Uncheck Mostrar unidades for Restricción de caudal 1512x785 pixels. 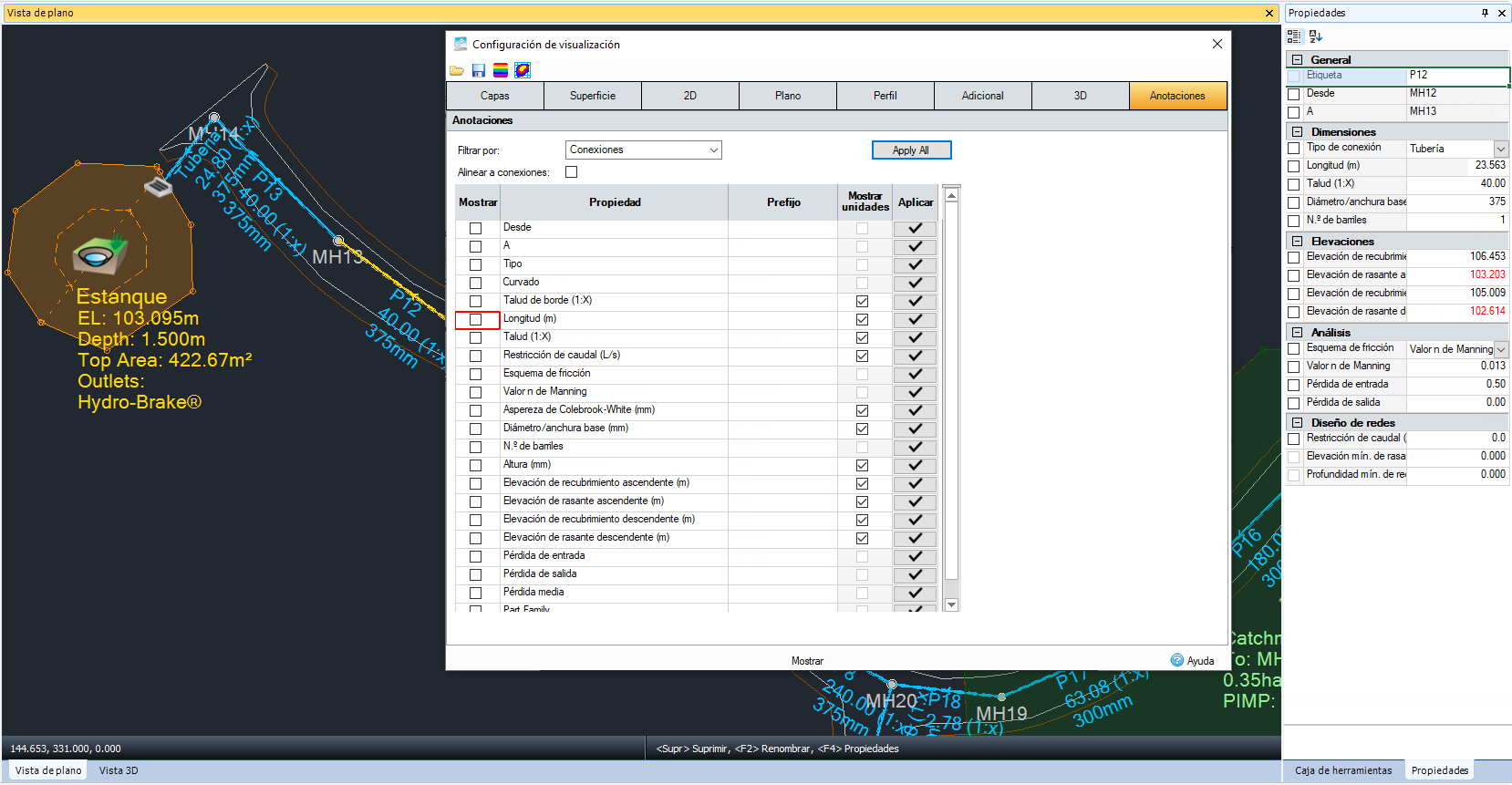pos(862,356)
